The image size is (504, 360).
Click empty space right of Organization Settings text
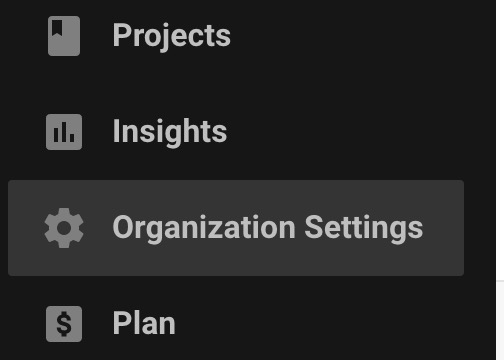coord(443,228)
